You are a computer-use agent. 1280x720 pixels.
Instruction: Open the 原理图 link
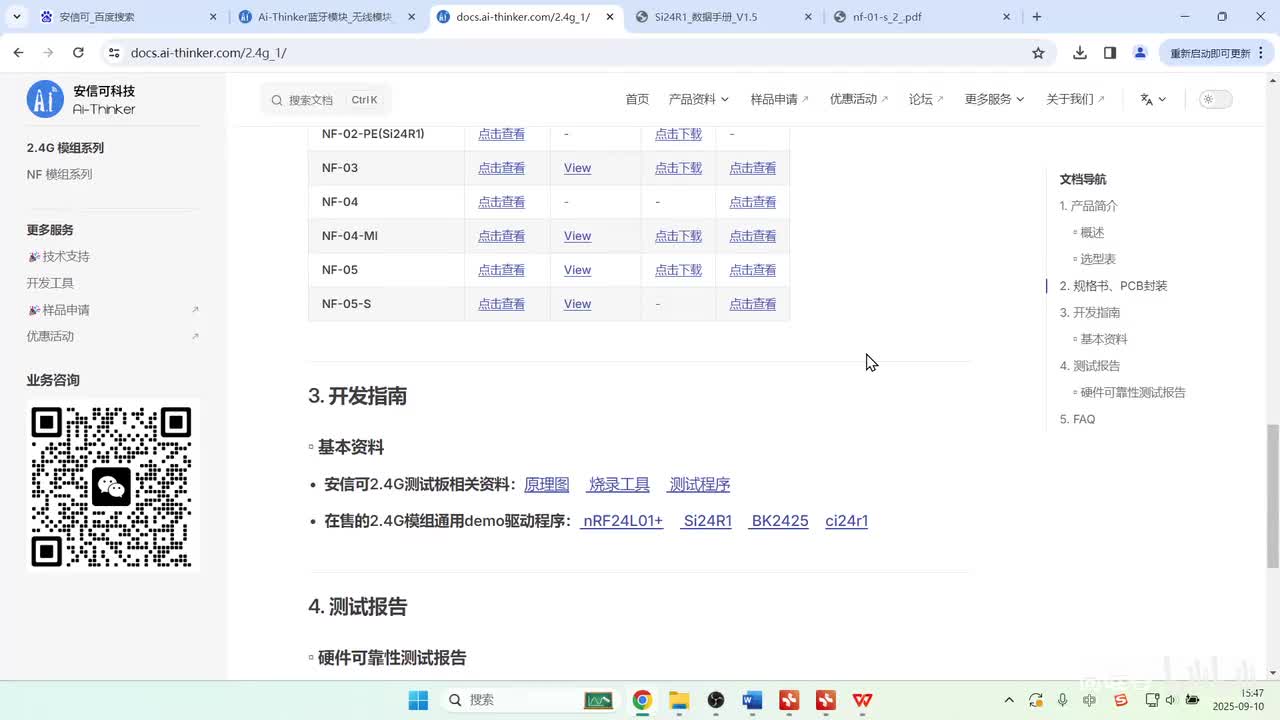pyautogui.click(x=547, y=484)
